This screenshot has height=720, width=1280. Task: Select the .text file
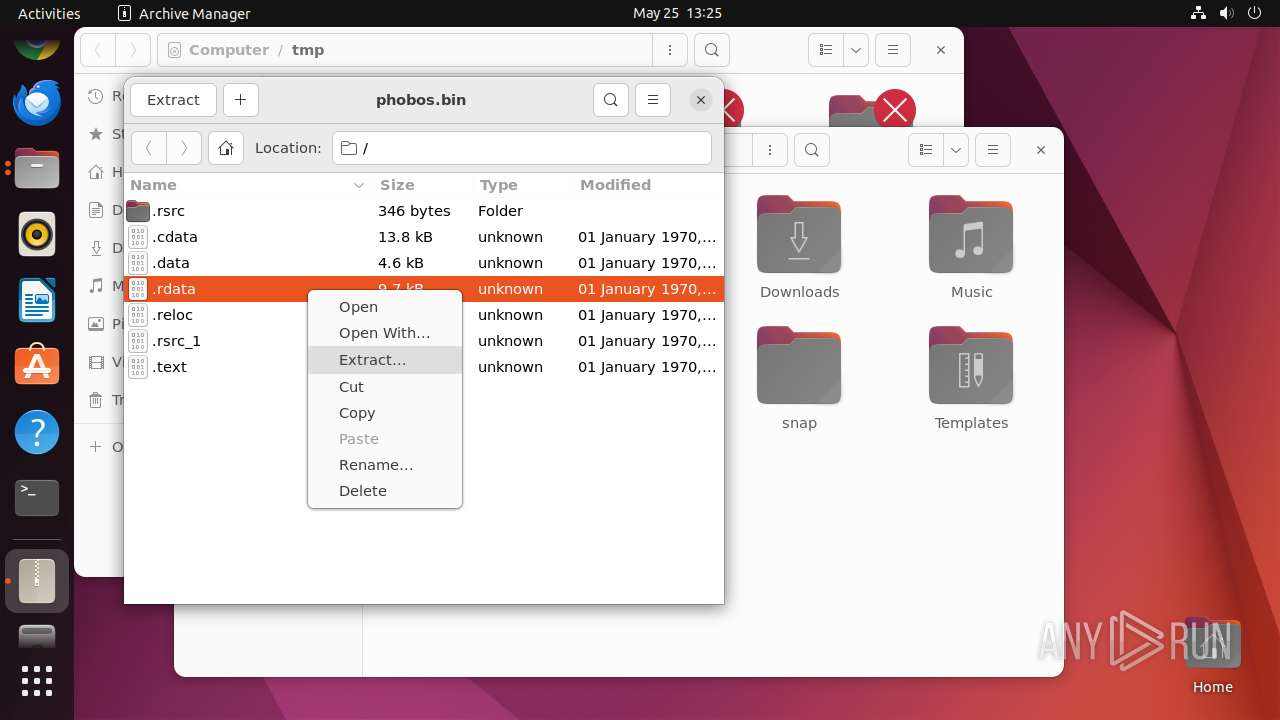pyautogui.click(x=216, y=367)
